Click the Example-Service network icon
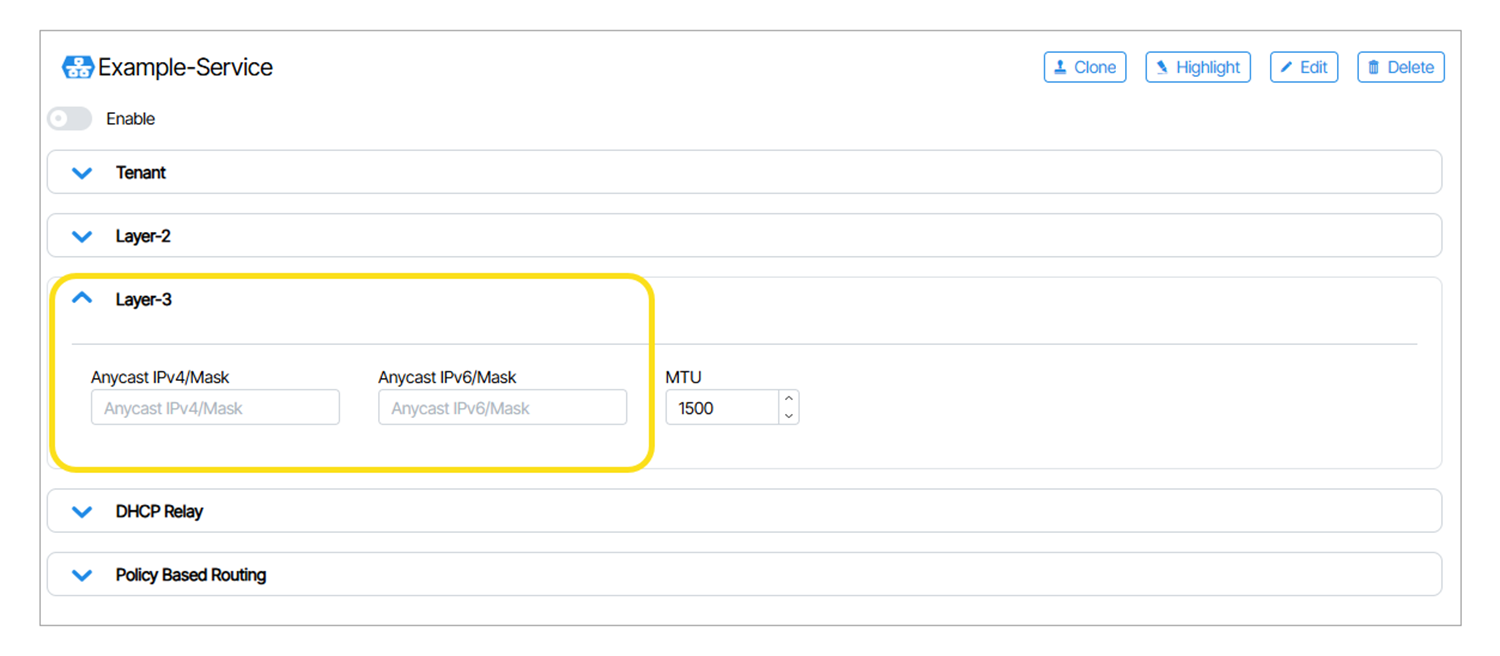1500x656 pixels. point(78,68)
